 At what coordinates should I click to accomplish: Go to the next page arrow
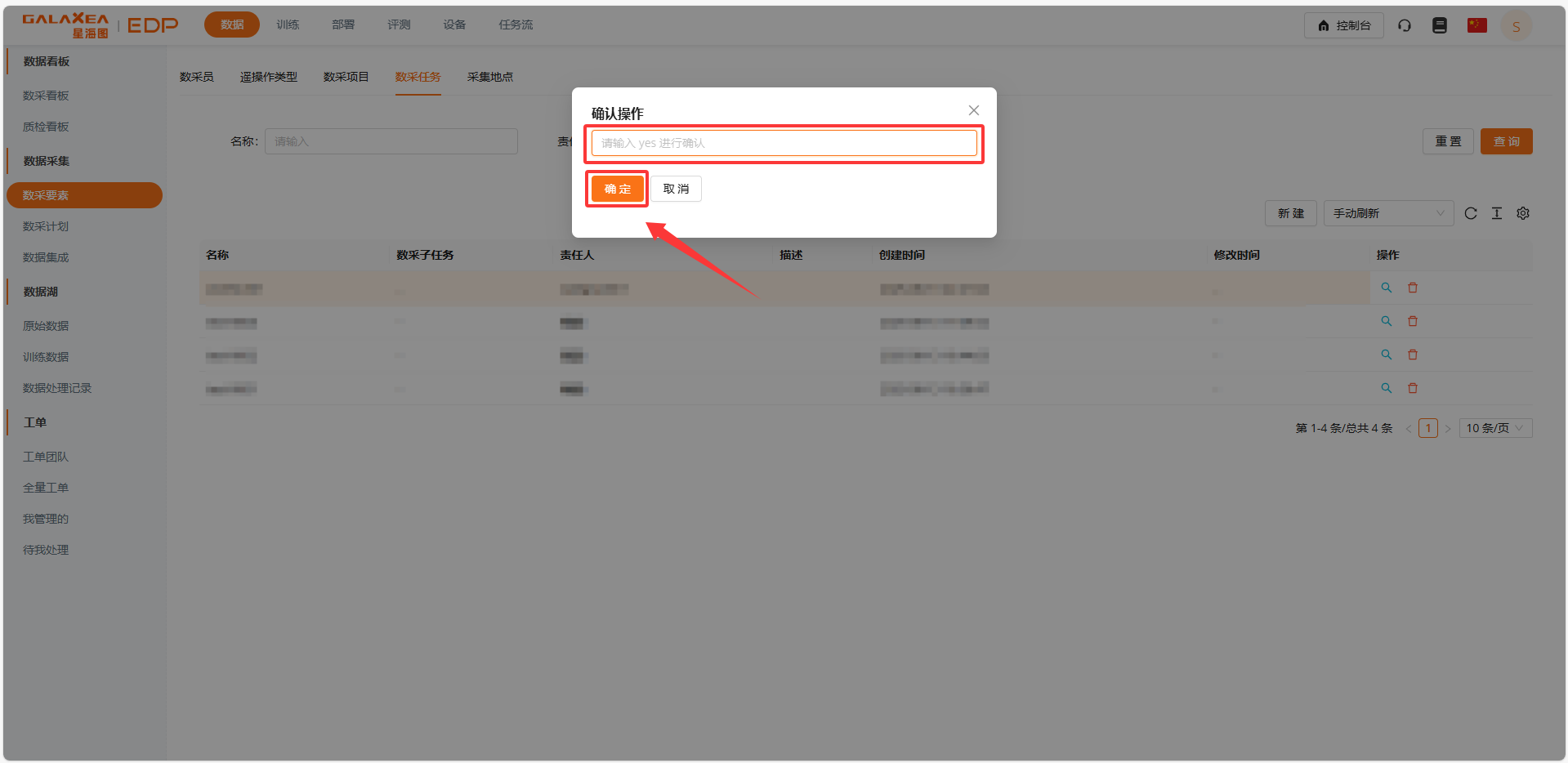click(1447, 428)
